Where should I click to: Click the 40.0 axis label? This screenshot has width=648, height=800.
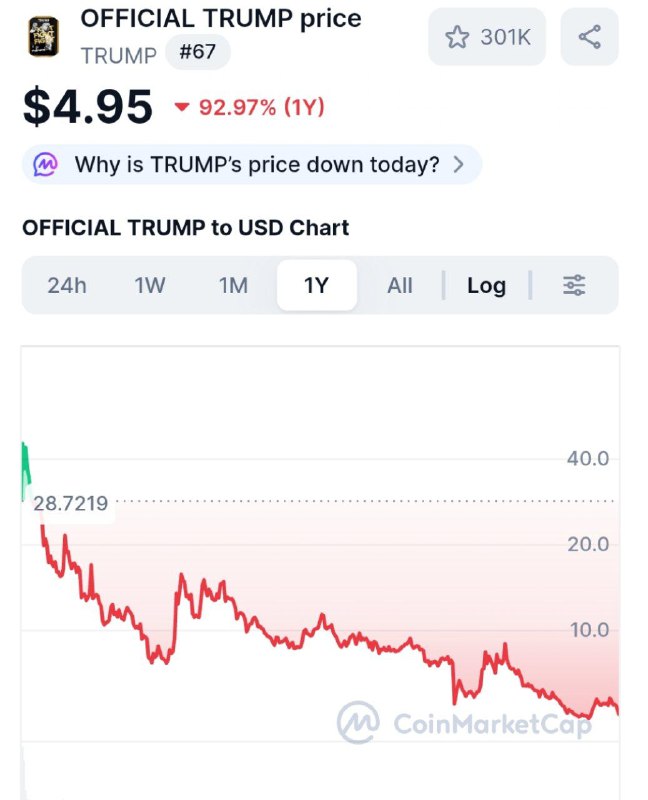(587, 459)
